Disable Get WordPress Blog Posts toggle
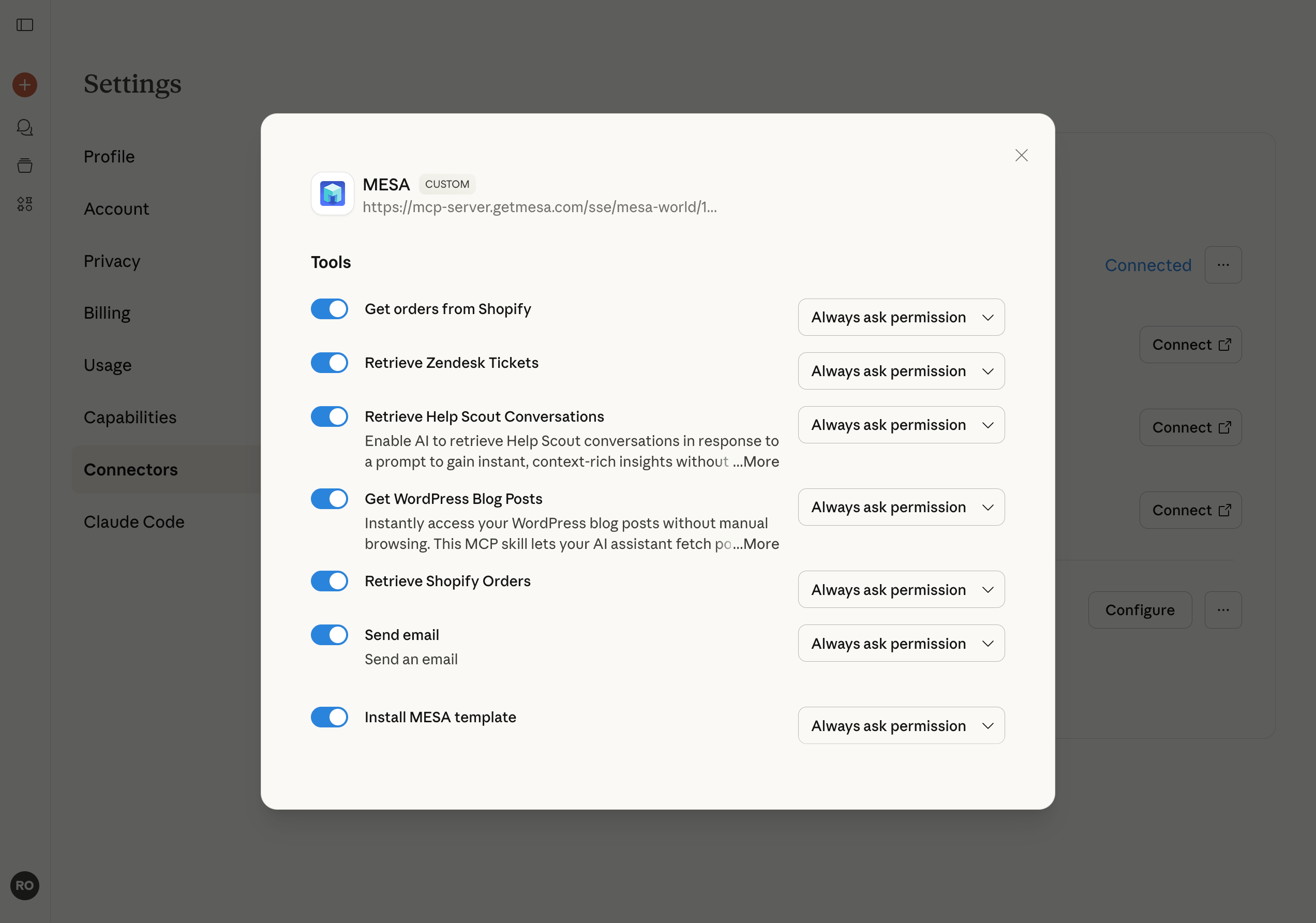Screen dimensions: 1316x923 pos(330,499)
